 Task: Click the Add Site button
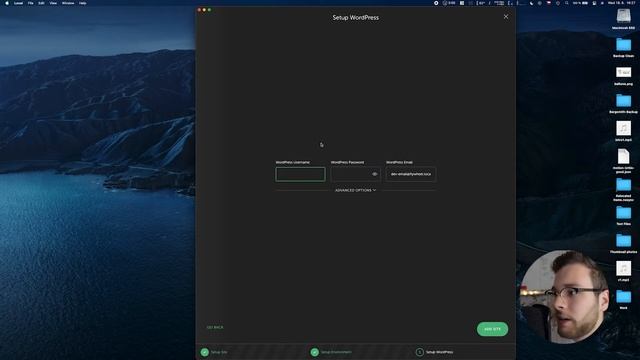pyautogui.click(x=492, y=329)
